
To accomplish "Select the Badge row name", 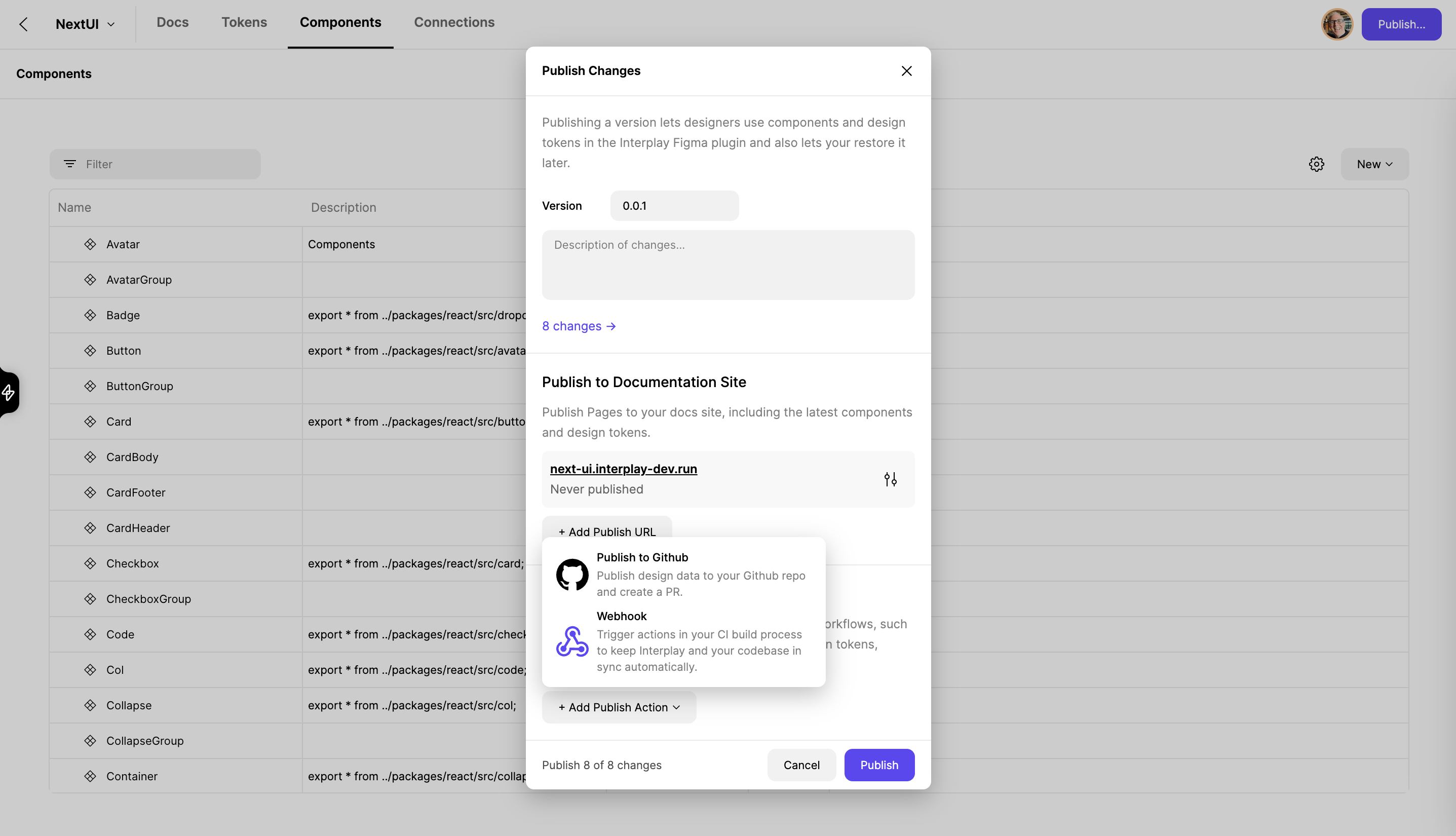I will [123, 315].
